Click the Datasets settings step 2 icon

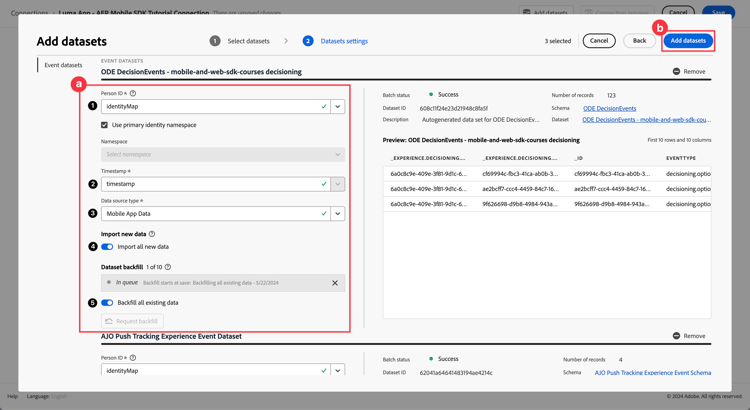(308, 41)
